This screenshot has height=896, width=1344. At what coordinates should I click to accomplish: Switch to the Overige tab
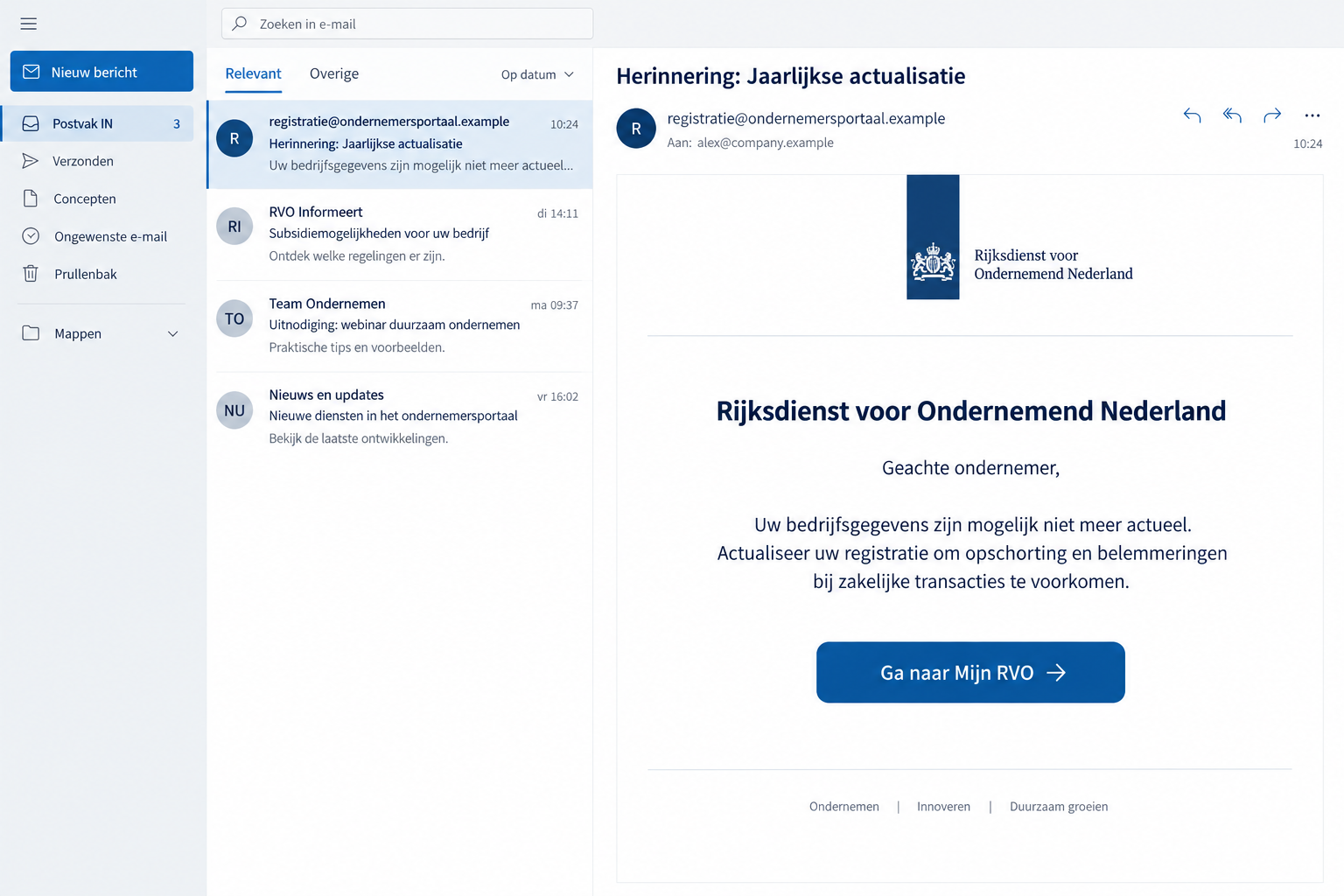334,73
